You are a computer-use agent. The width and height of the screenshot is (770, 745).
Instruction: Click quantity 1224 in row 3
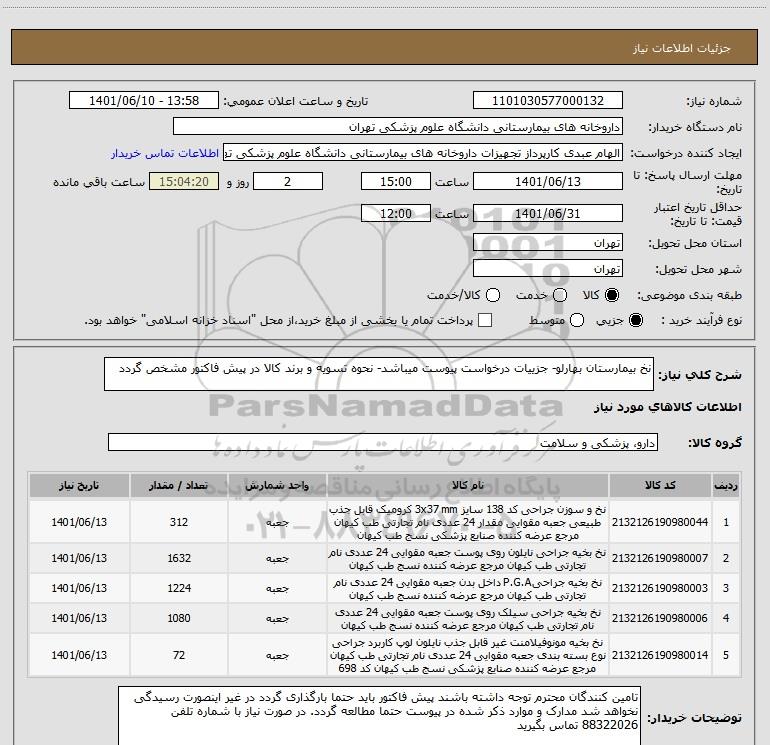(179, 588)
